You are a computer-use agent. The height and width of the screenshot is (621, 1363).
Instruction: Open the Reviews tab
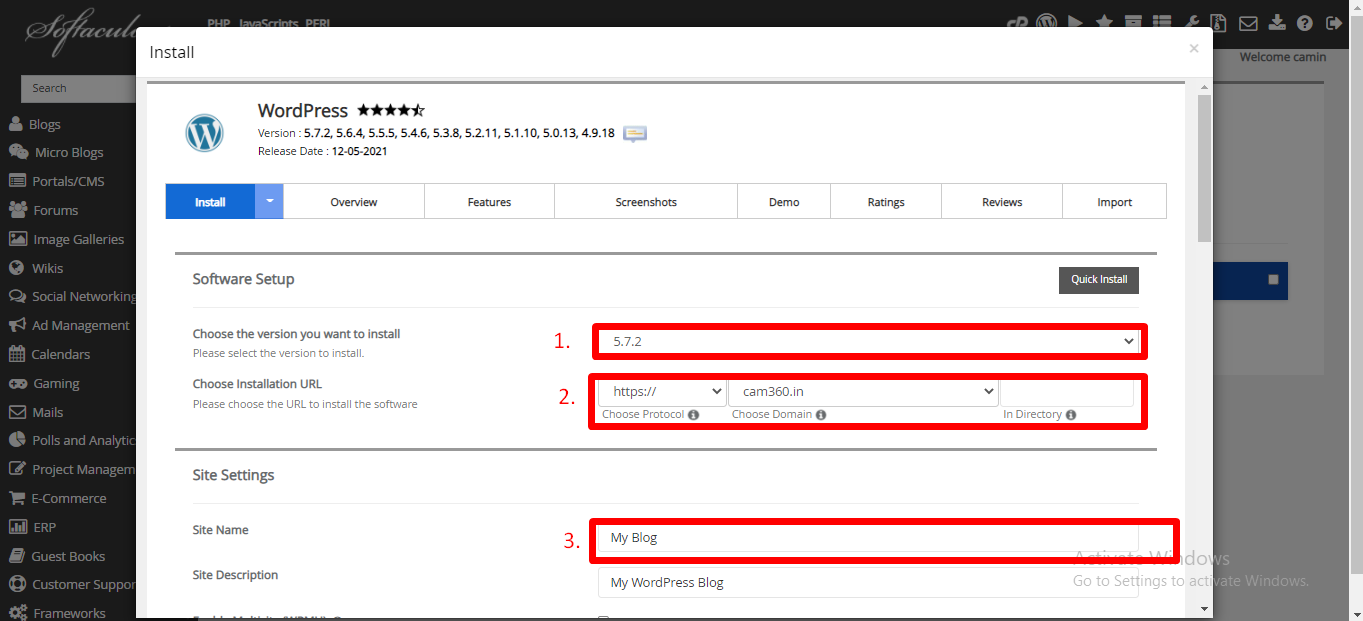(1001, 201)
